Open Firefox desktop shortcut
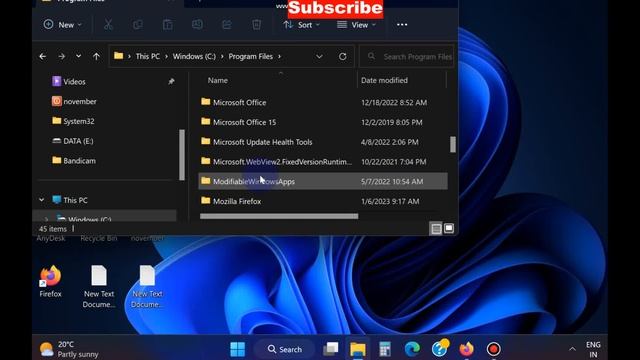The width and height of the screenshot is (640, 360). coord(50,282)
